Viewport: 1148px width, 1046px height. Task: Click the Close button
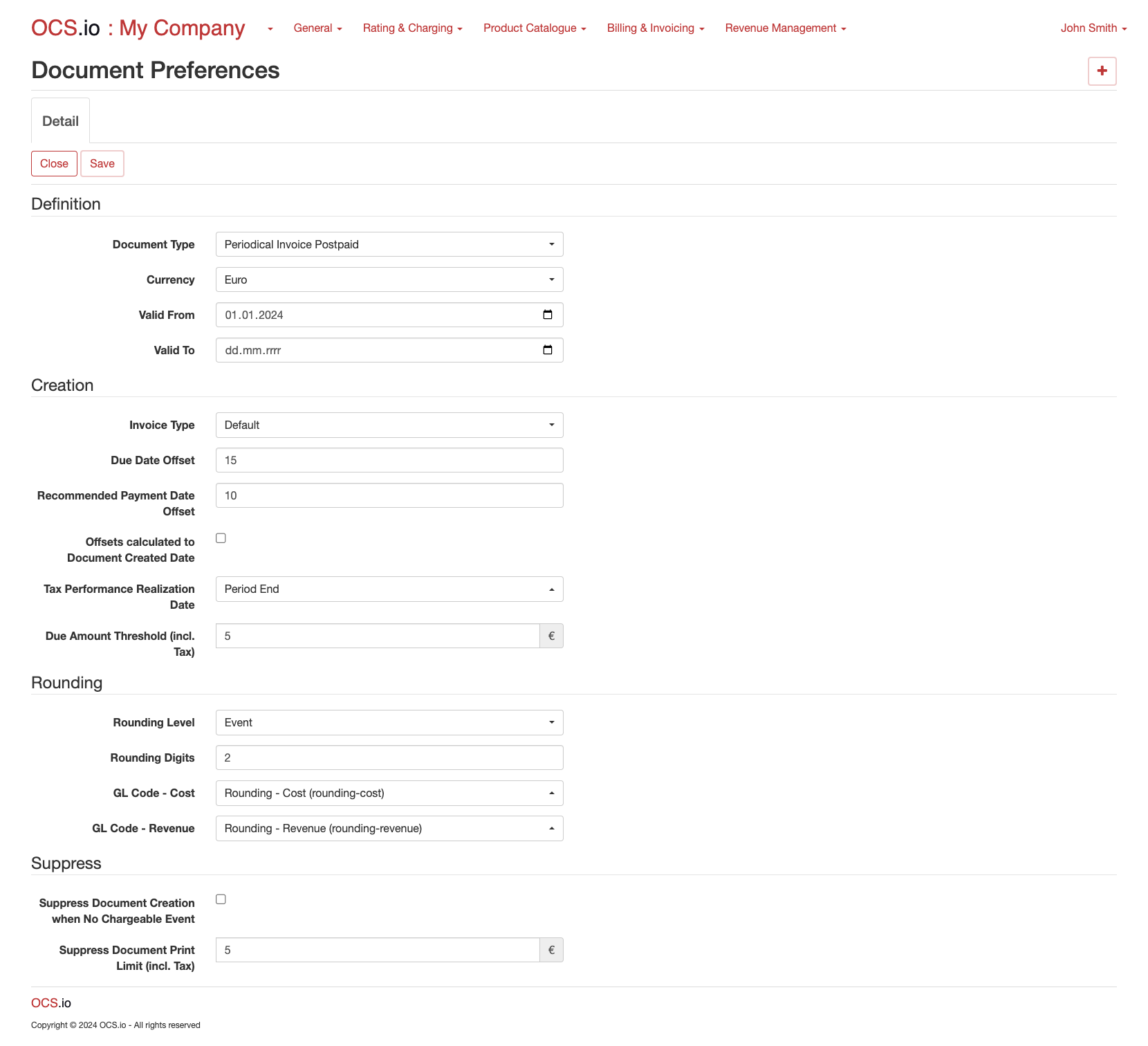[54, 164]
